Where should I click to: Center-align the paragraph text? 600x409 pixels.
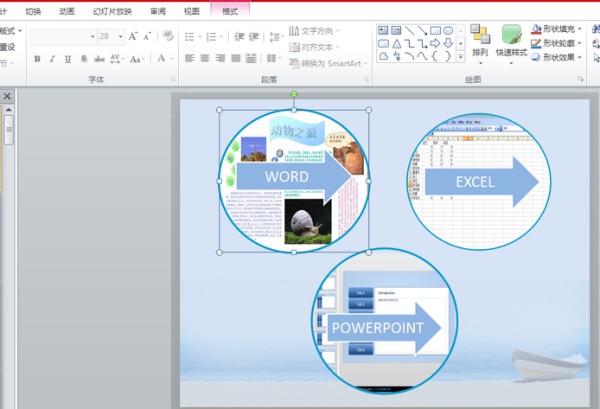click(205, 59)
